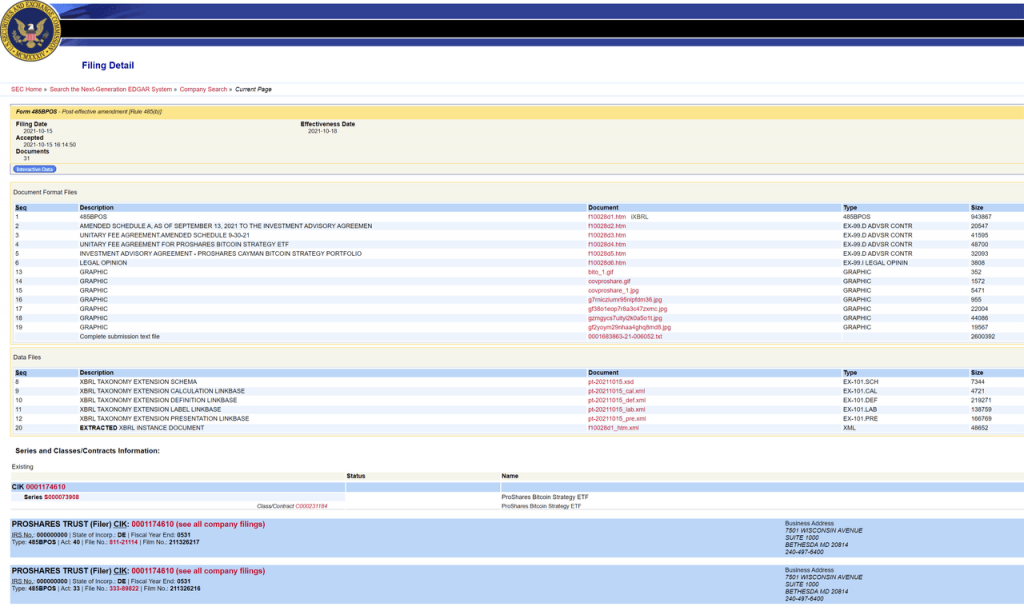Open exhibit f10028d3.htm
Image resolution: width=1024 pixels, height=611 pixels.
click(607, 235)
